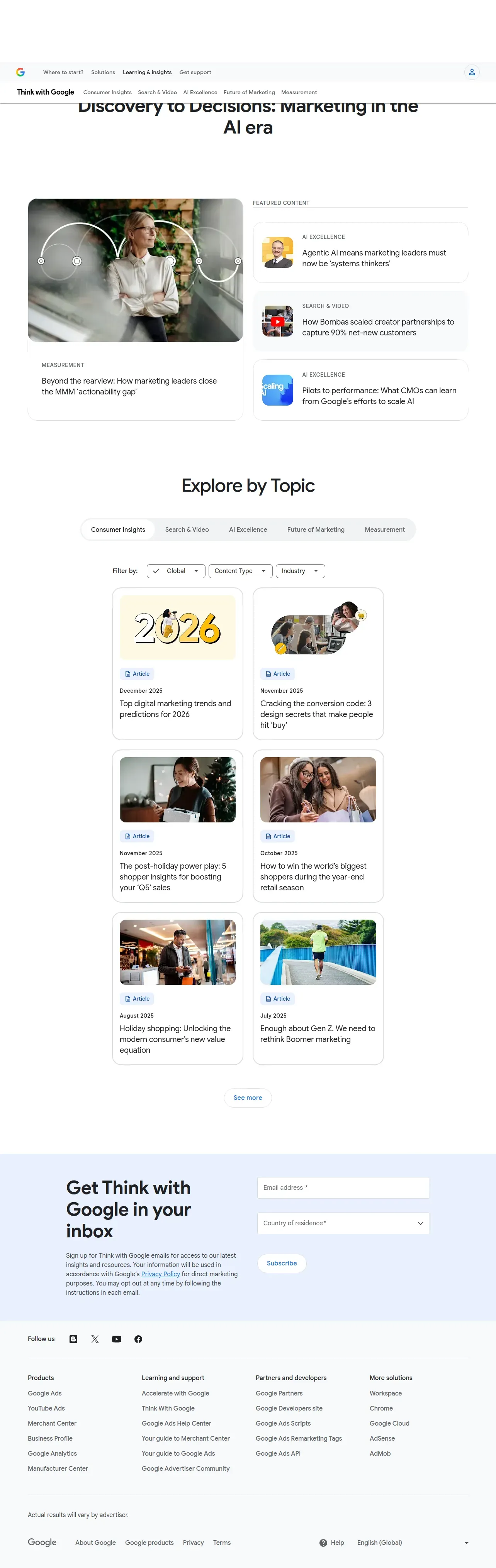
Task: Select the AI Excellence topic tab
Action: [248, 529]
